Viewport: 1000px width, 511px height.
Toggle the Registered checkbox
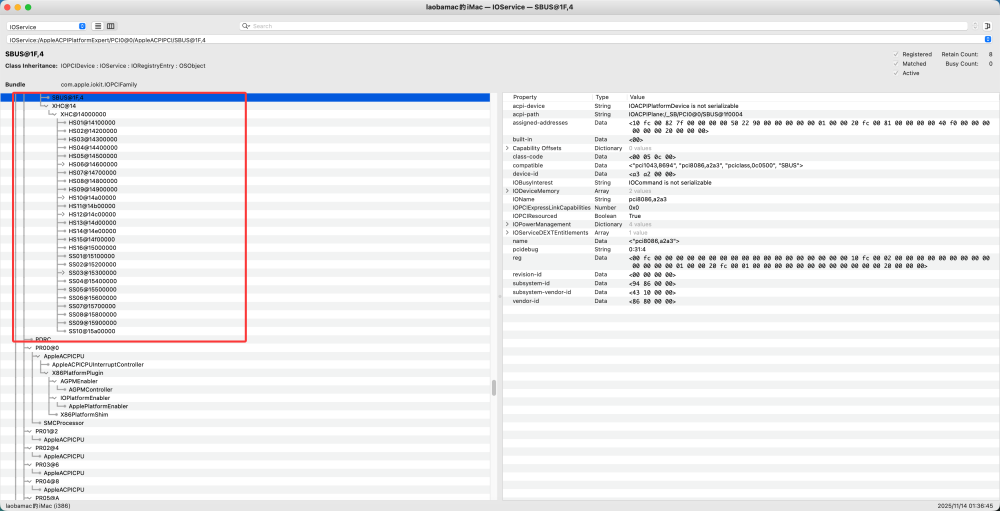pyautogui.click(x=896, y=55)
